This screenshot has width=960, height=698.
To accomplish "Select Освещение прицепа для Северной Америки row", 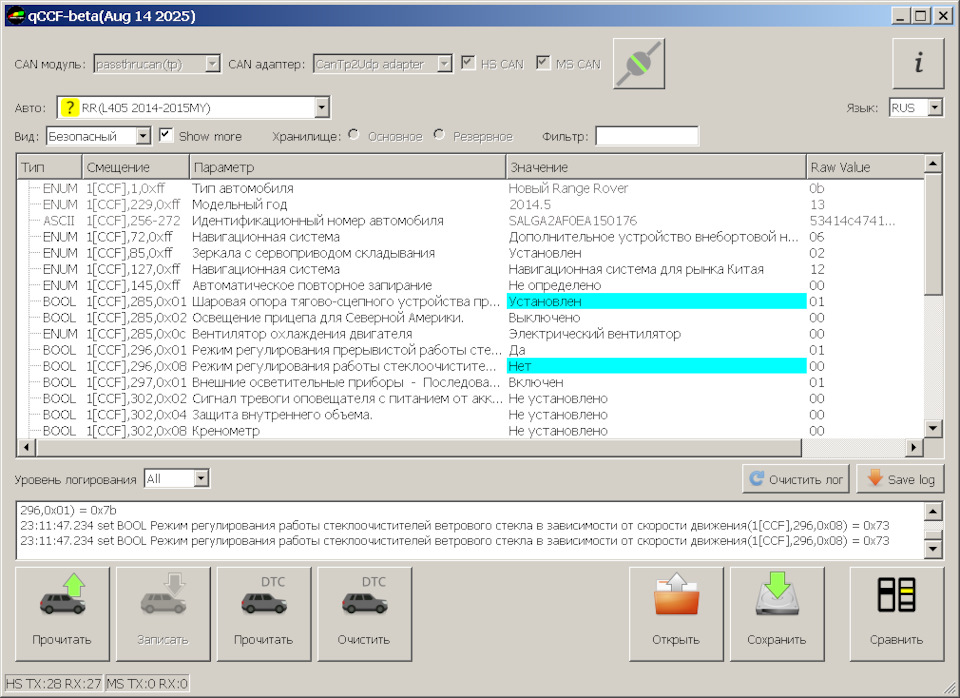I will coord(470,318).
